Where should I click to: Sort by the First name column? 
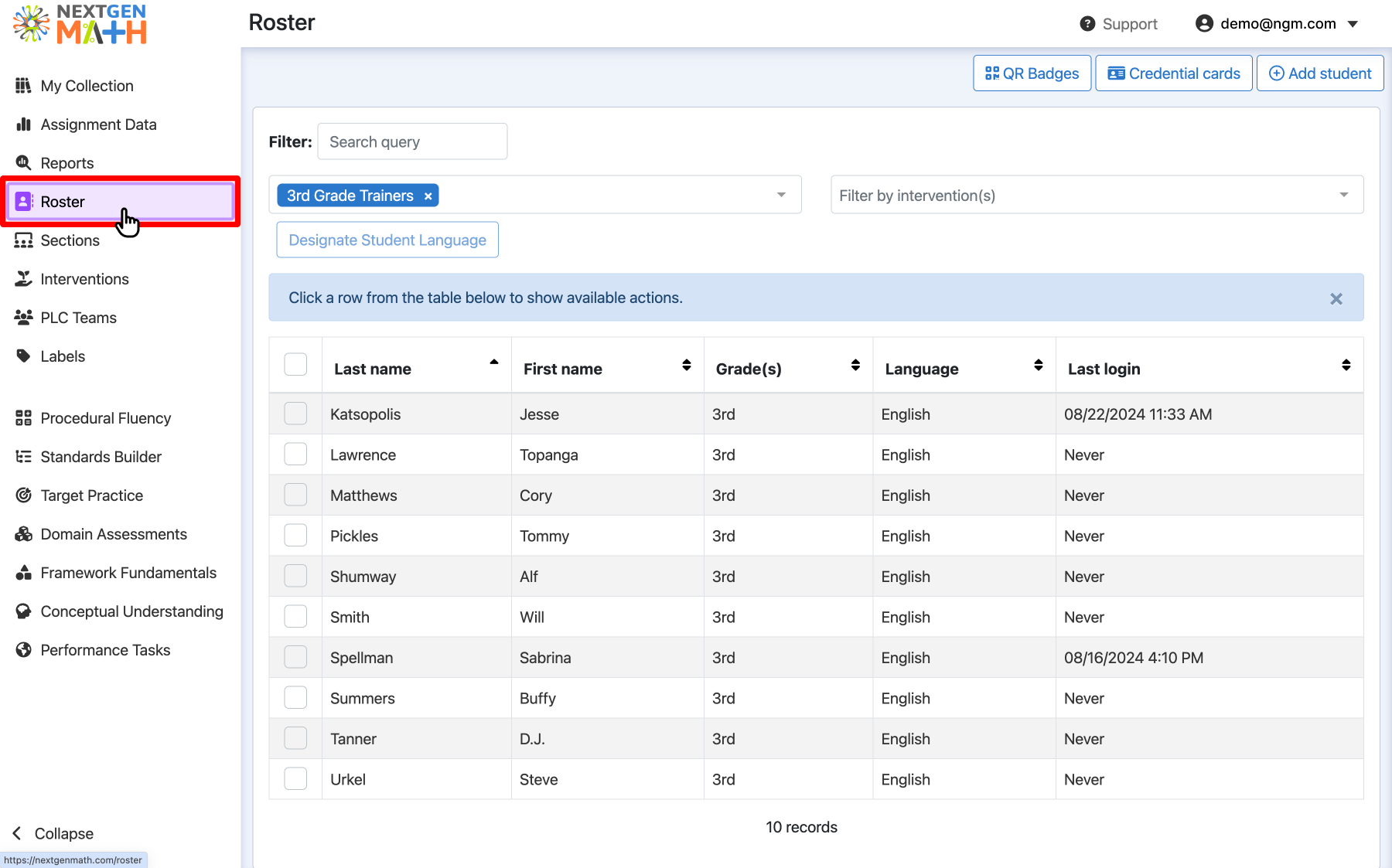(x=607, y=365)
